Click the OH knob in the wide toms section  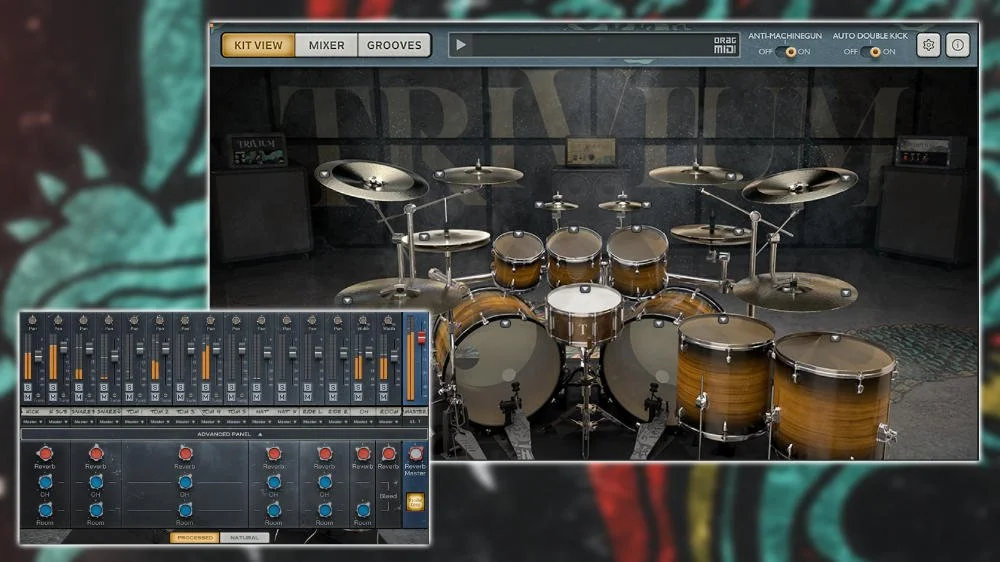(x=185, y=482)
